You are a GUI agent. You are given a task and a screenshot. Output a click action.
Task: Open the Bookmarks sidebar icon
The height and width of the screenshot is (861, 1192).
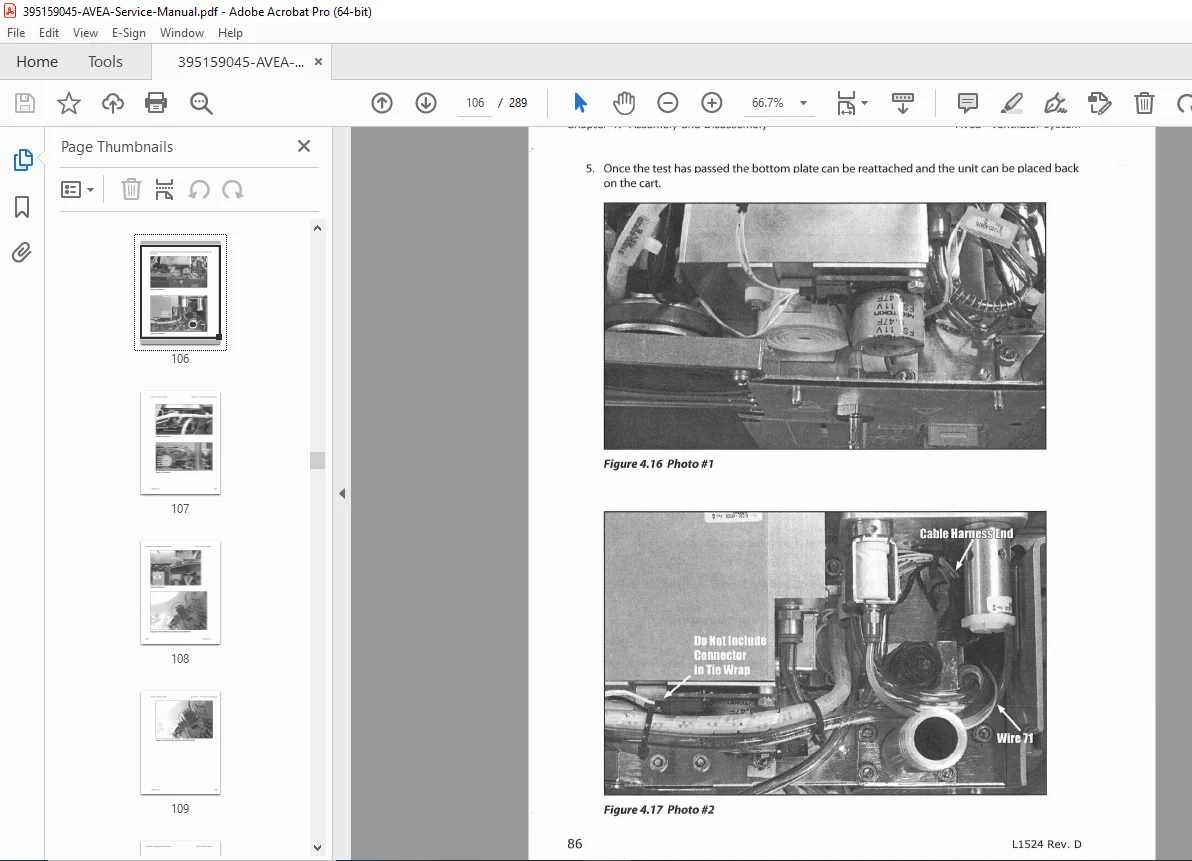22,207
